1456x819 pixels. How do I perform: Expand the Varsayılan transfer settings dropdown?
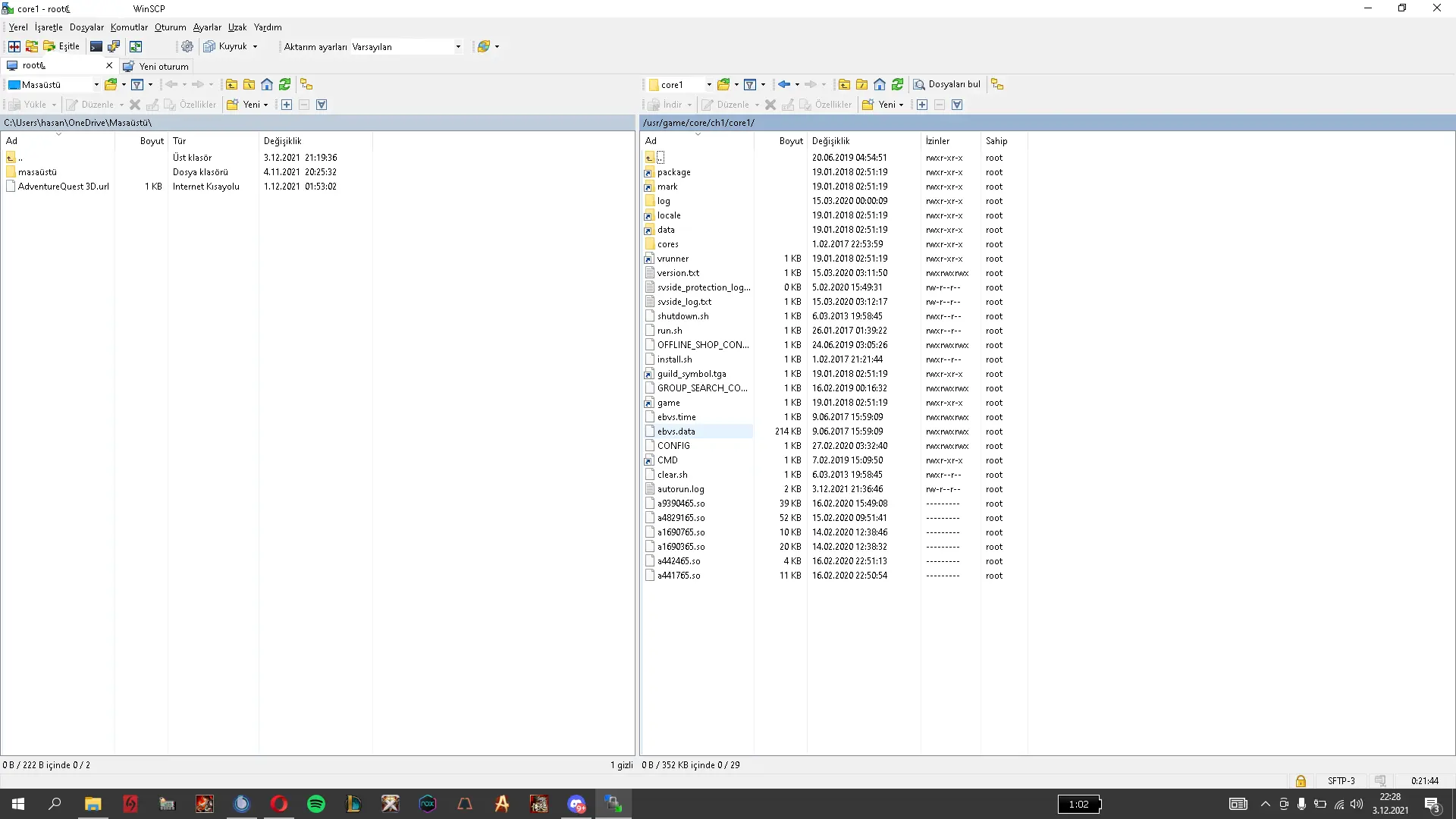458,46
